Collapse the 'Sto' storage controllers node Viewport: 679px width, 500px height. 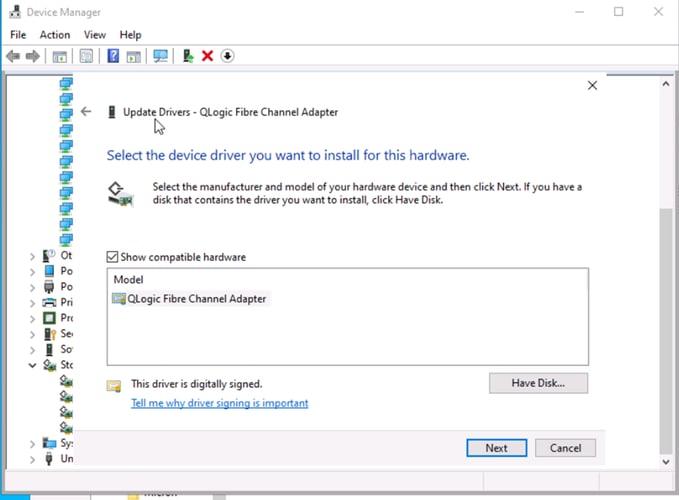[x=32, y=365]
